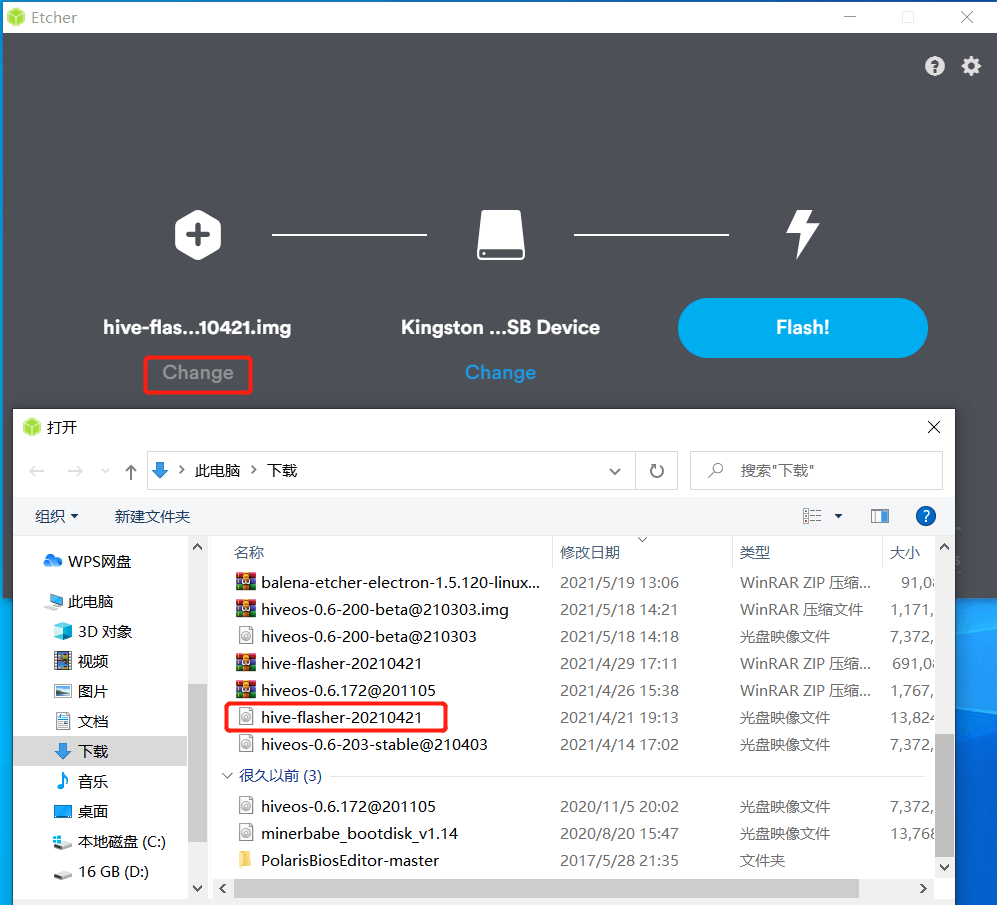This screenshot has width=997, height=905.
Task: Go up one folder with up arrow
Action: tap(130, 471)
